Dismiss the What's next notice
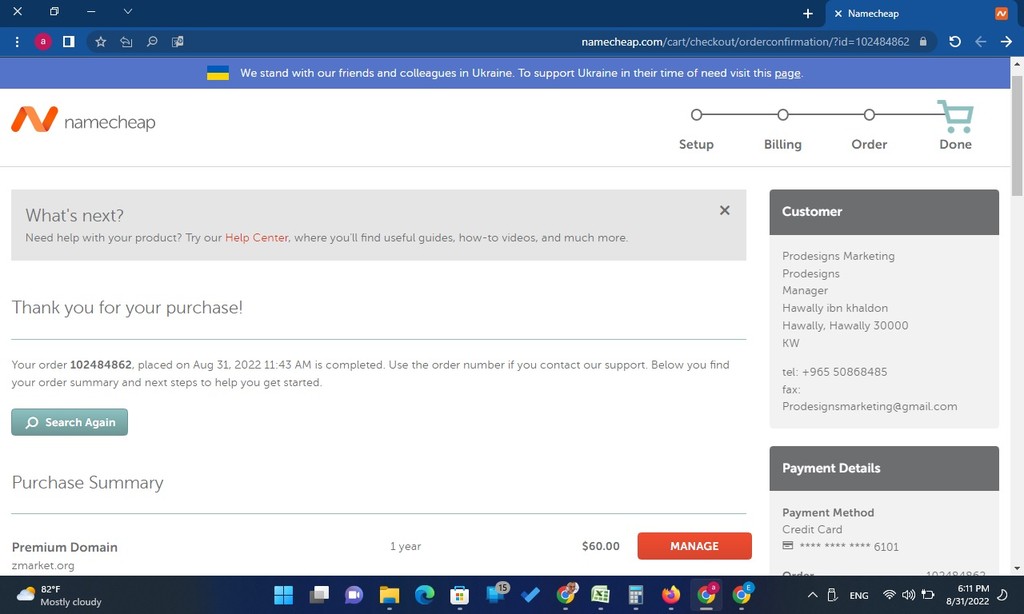The image size is (1024, 614). click(724, 210)
